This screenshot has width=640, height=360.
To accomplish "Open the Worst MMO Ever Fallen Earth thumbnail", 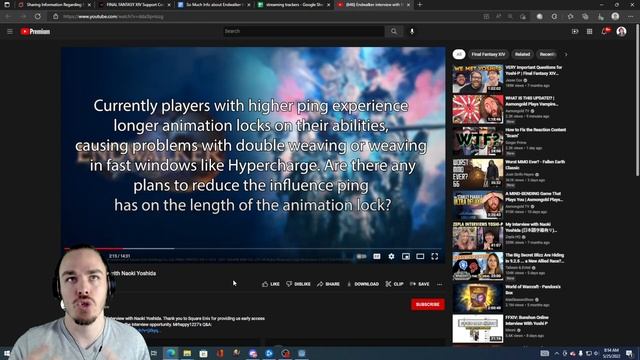I will [x=478, y=173].
